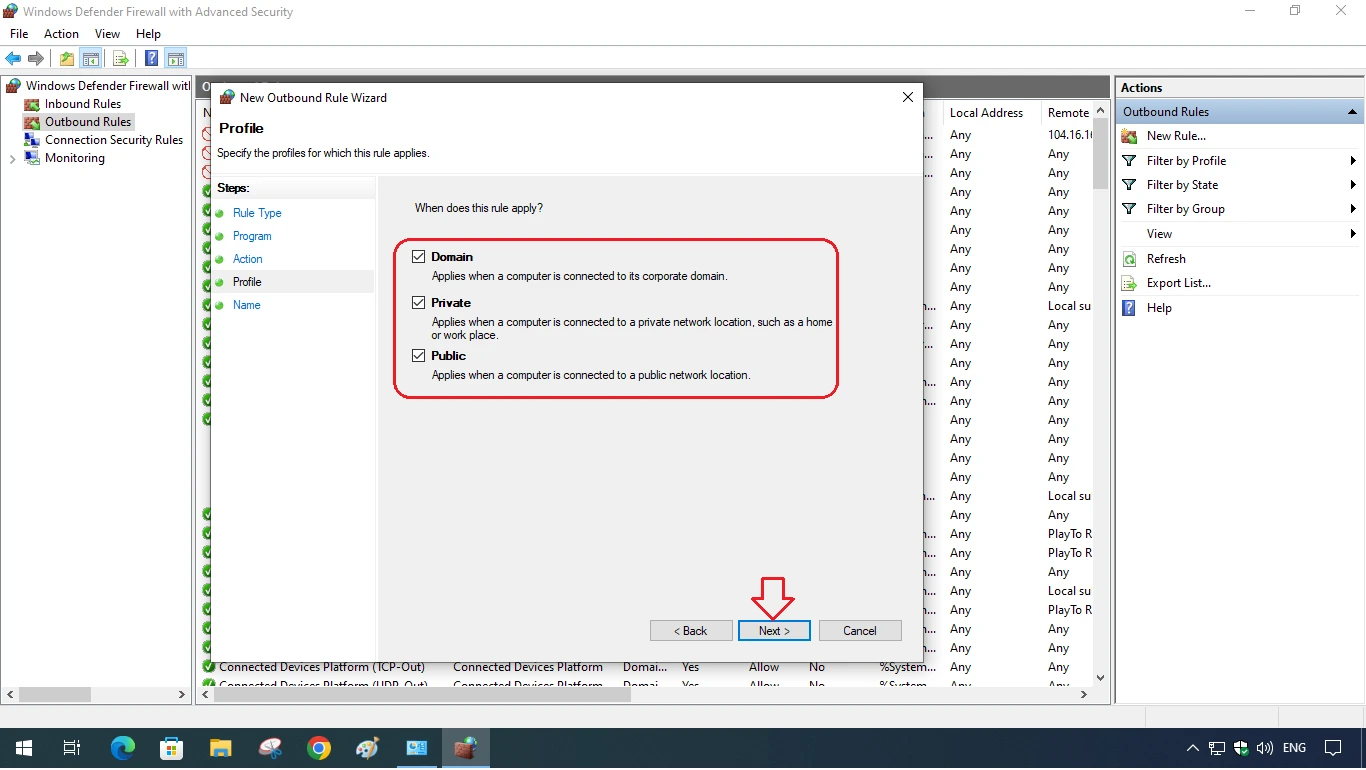Click the Back navigation arrow in the toolbar

[x=13, y=58]
